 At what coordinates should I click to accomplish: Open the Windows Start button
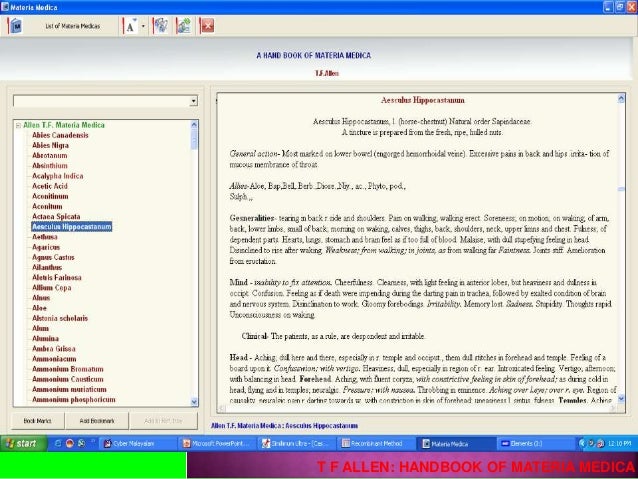click(23, 443)
